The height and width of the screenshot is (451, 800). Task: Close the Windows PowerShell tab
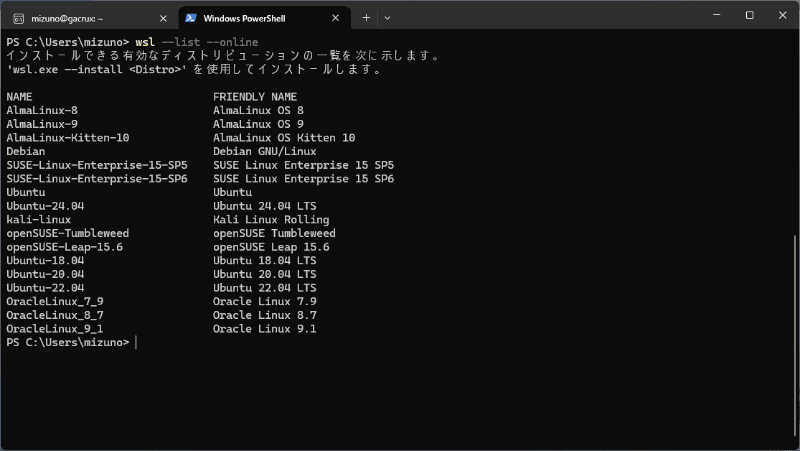click(x=335, y=18)
